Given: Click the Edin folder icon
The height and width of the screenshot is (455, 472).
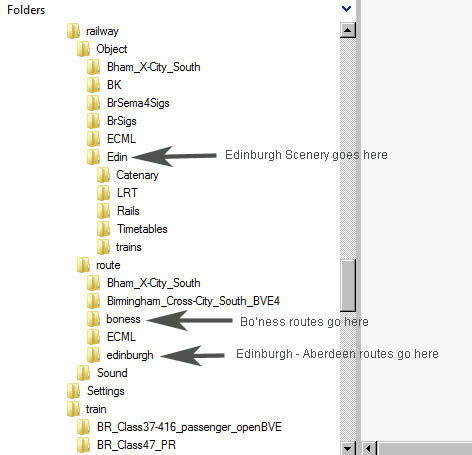Looking at the screenshot, I should pyautogui.click(x=93, y=157).
